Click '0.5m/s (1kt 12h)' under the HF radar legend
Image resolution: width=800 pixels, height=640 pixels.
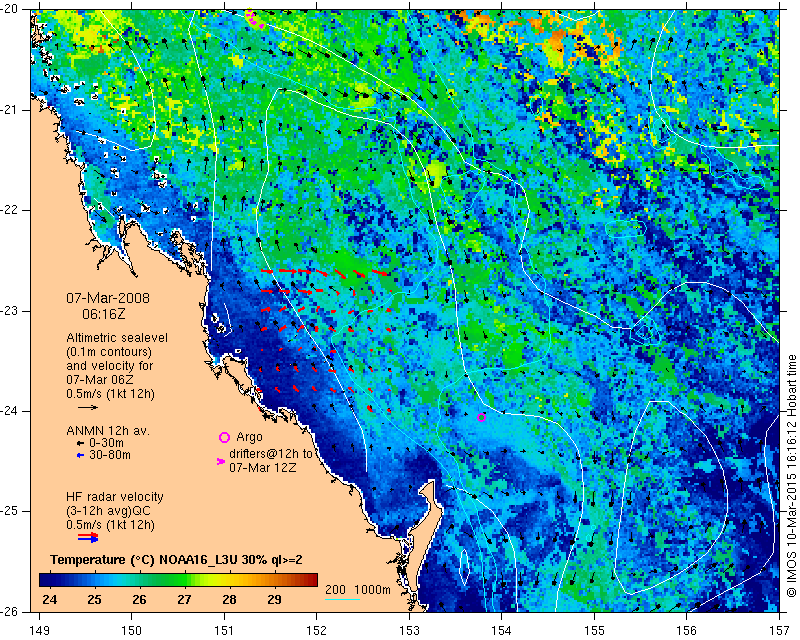(110, 525)
